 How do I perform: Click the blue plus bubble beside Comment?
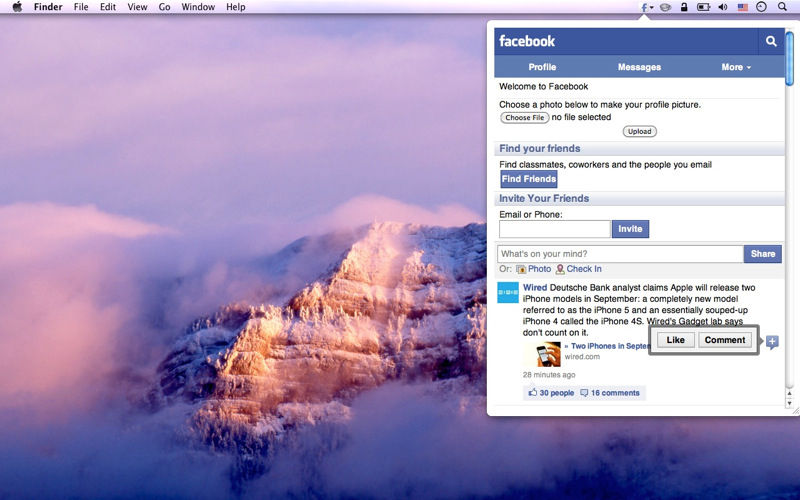click(x=772, y=342)
